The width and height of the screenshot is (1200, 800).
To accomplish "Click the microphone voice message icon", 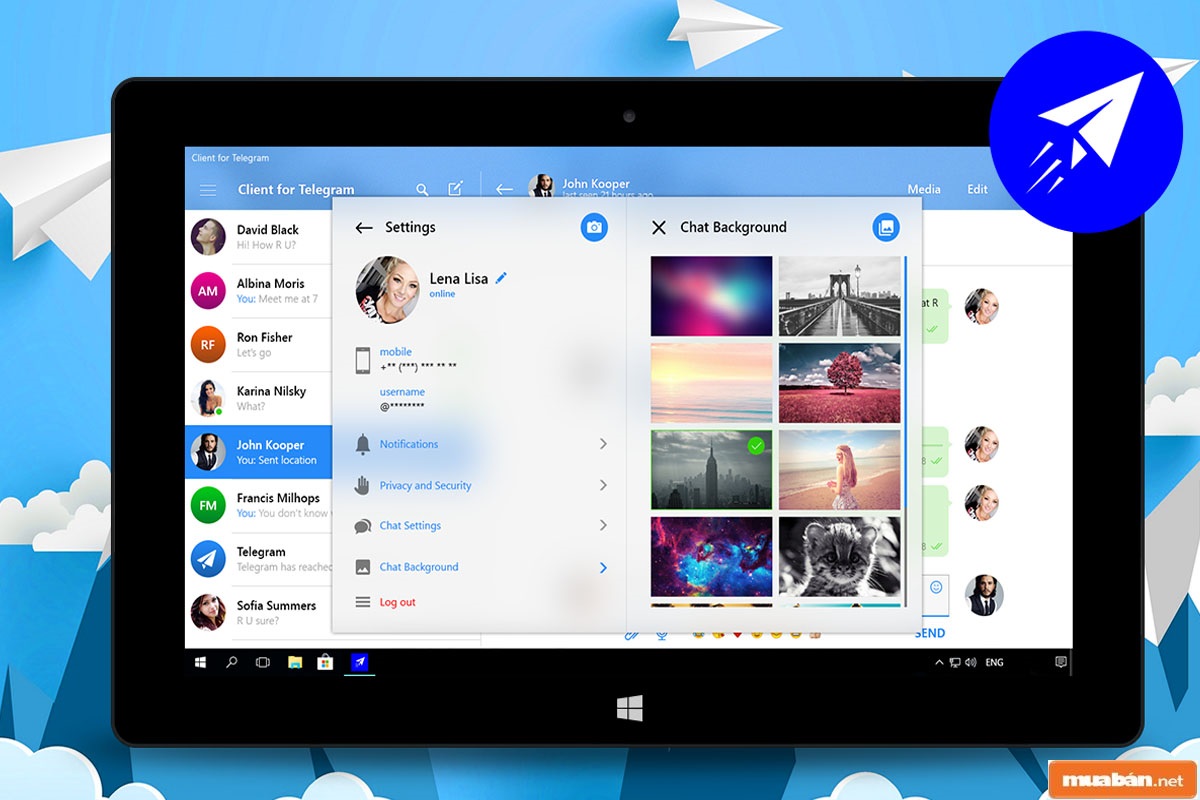I will [x=661, y=634].
